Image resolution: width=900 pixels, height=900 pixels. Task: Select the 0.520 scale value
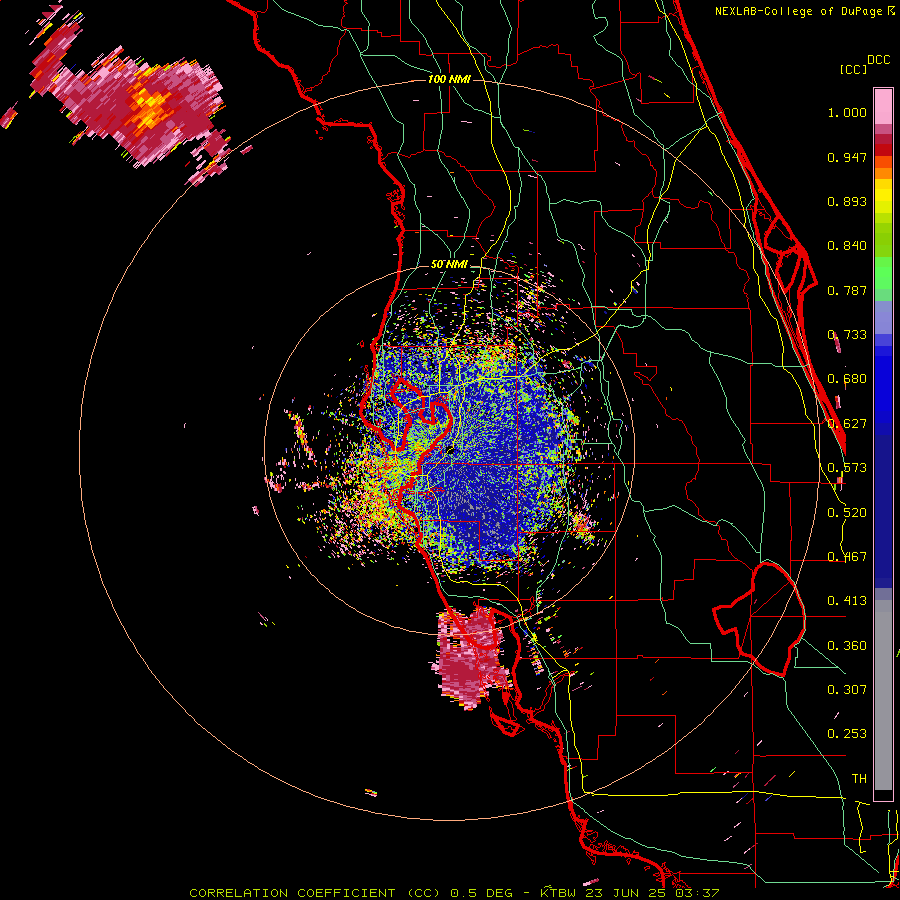(847, 513)
